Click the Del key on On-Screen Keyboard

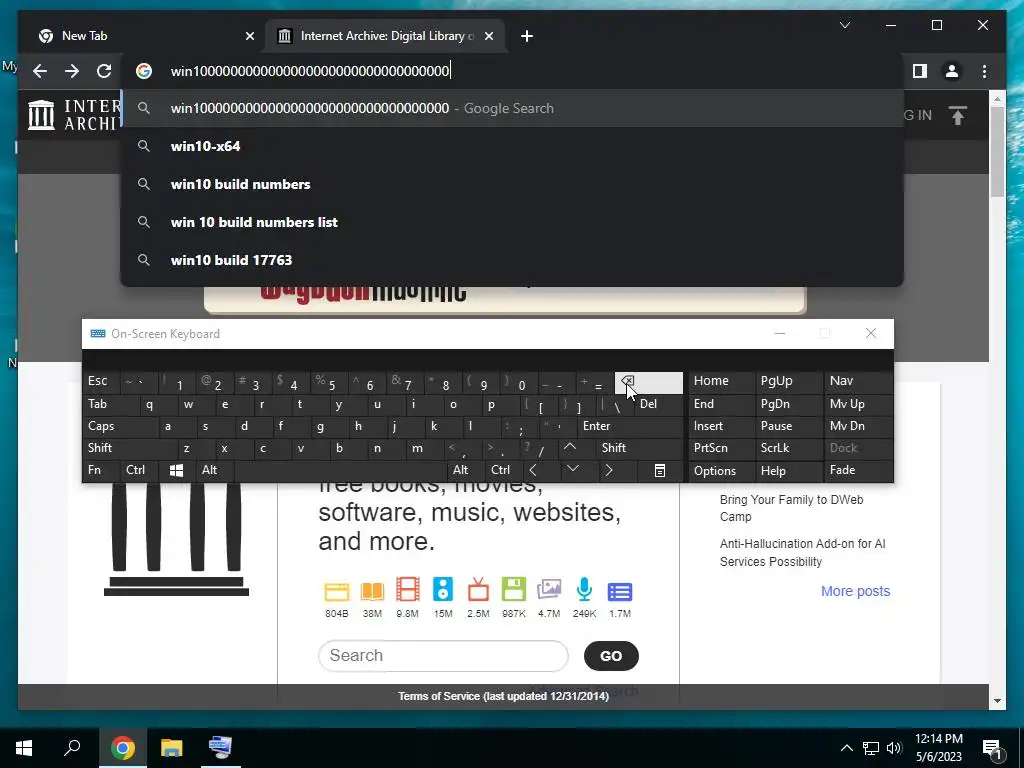pos(658,404)
